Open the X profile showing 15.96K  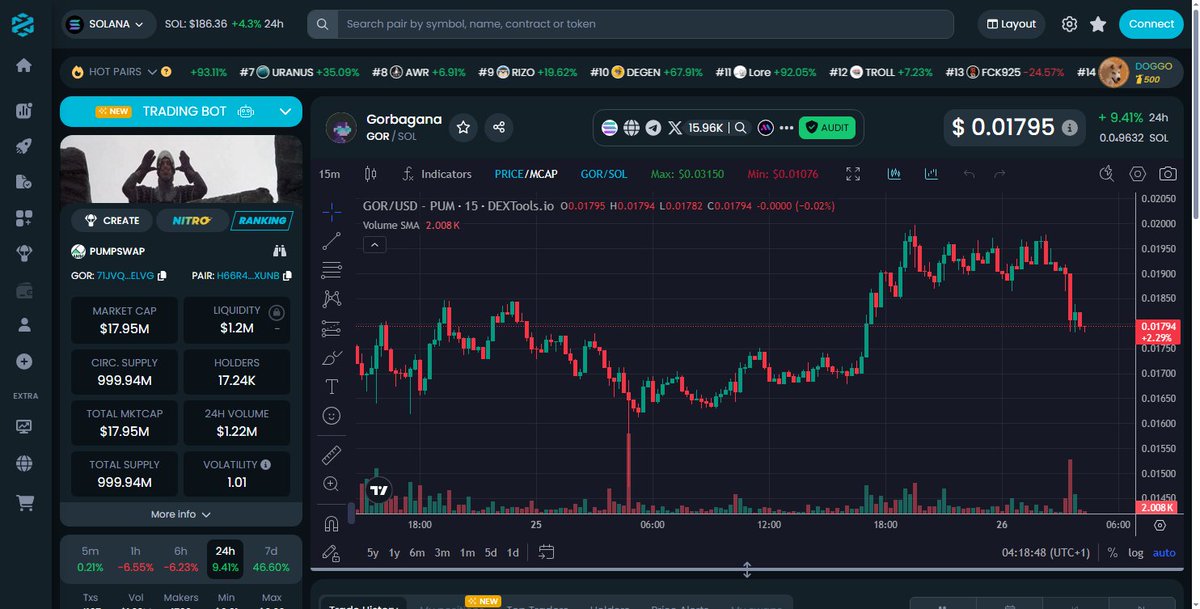[695, 127]
